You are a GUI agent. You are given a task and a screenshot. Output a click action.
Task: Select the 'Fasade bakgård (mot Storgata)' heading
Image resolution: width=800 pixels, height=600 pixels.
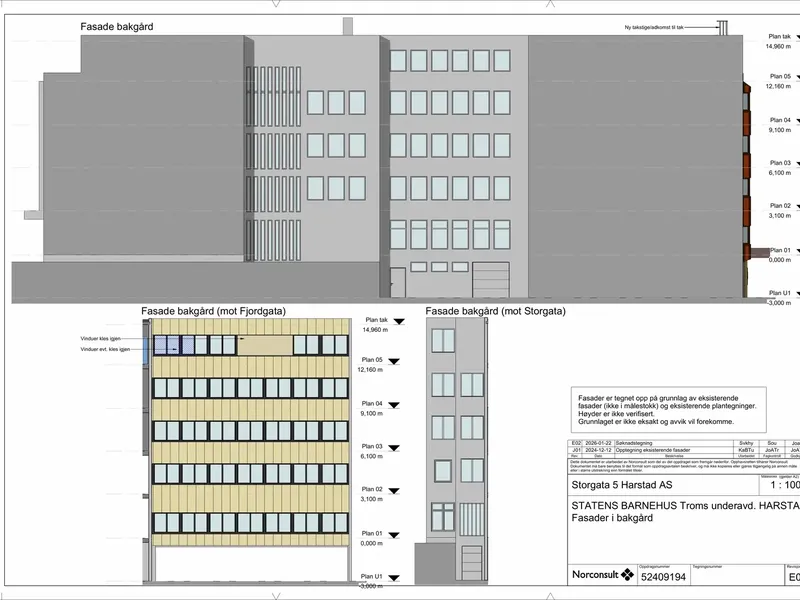[495, 311]
